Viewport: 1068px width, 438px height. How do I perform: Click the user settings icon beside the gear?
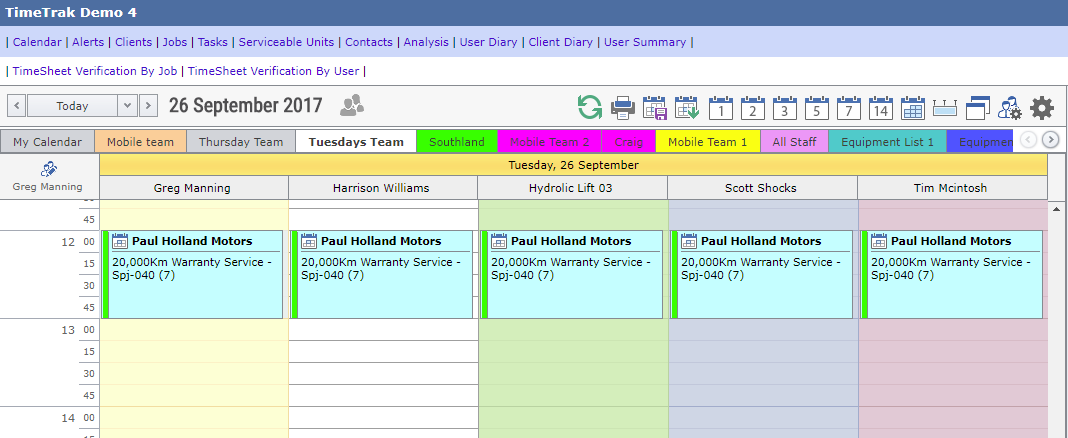(1009, 107)
